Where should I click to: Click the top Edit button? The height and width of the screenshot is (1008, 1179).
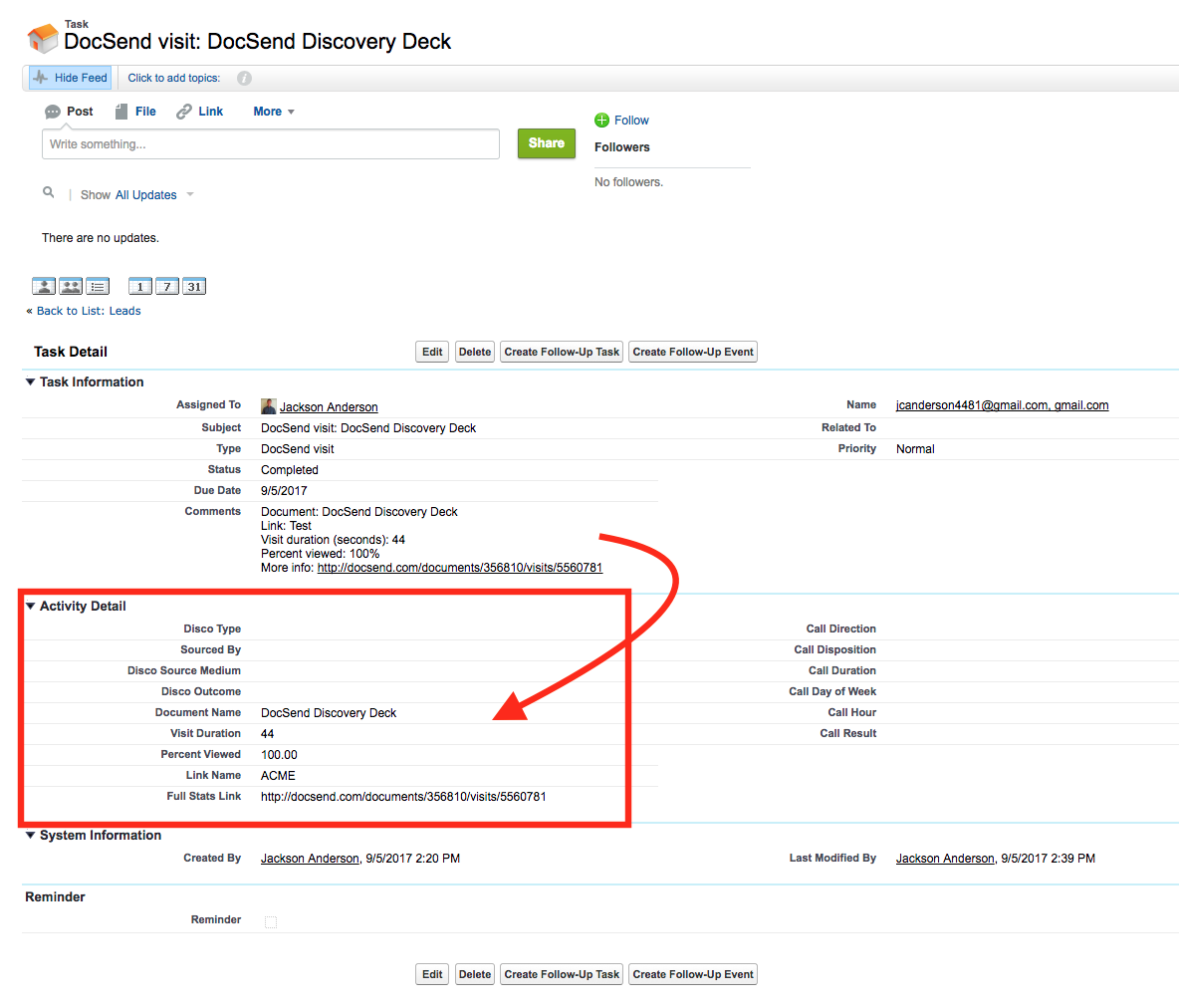pos(432,352)
